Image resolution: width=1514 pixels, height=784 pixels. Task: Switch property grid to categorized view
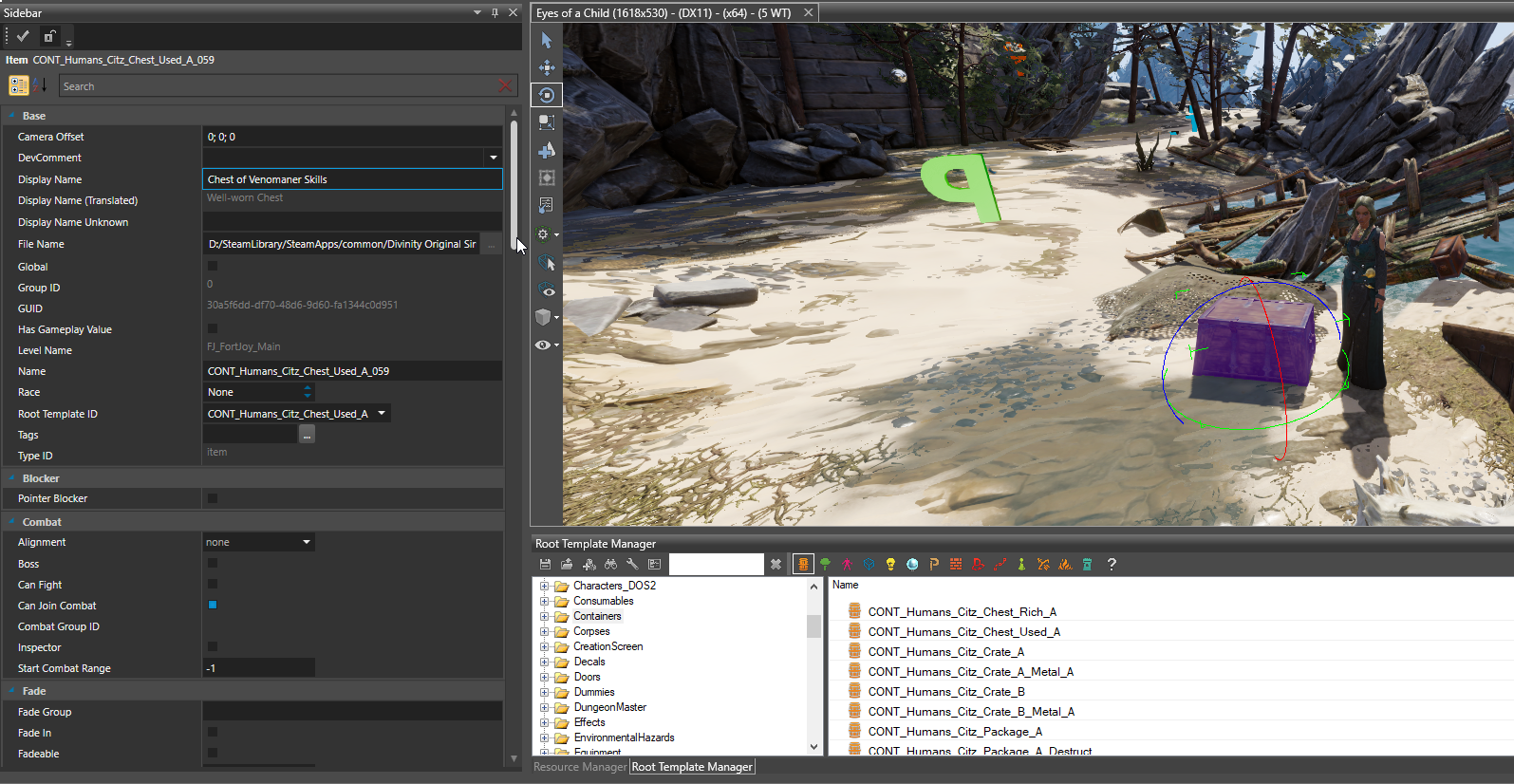coord(19,85)
